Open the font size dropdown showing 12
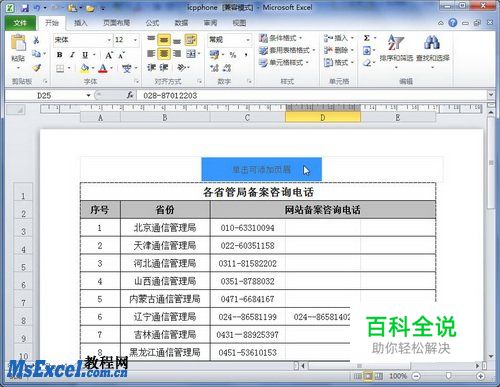500x387 pixels. [135, 40]
